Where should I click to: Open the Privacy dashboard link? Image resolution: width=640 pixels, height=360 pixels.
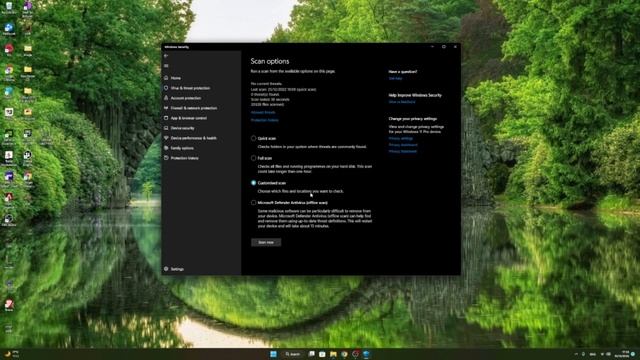point(403,145)
